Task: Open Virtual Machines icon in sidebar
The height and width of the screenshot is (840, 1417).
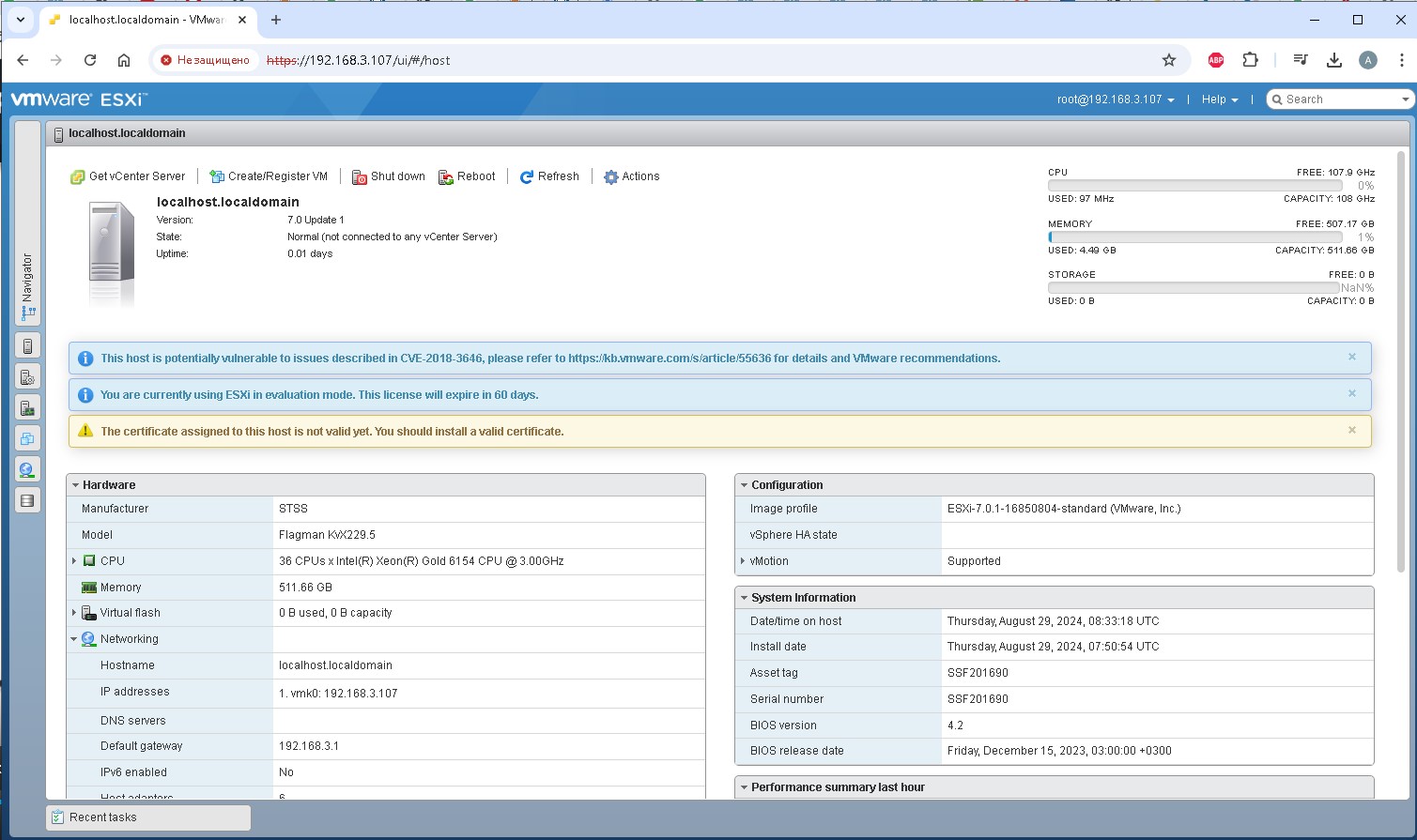Action: [x=27, y=438]
